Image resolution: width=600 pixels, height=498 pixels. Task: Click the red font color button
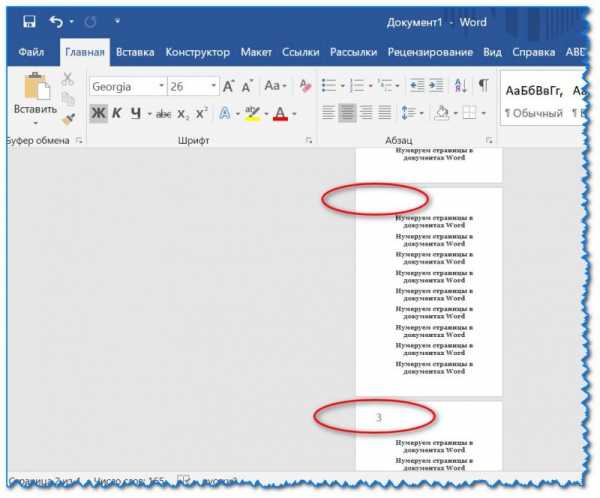280,113
